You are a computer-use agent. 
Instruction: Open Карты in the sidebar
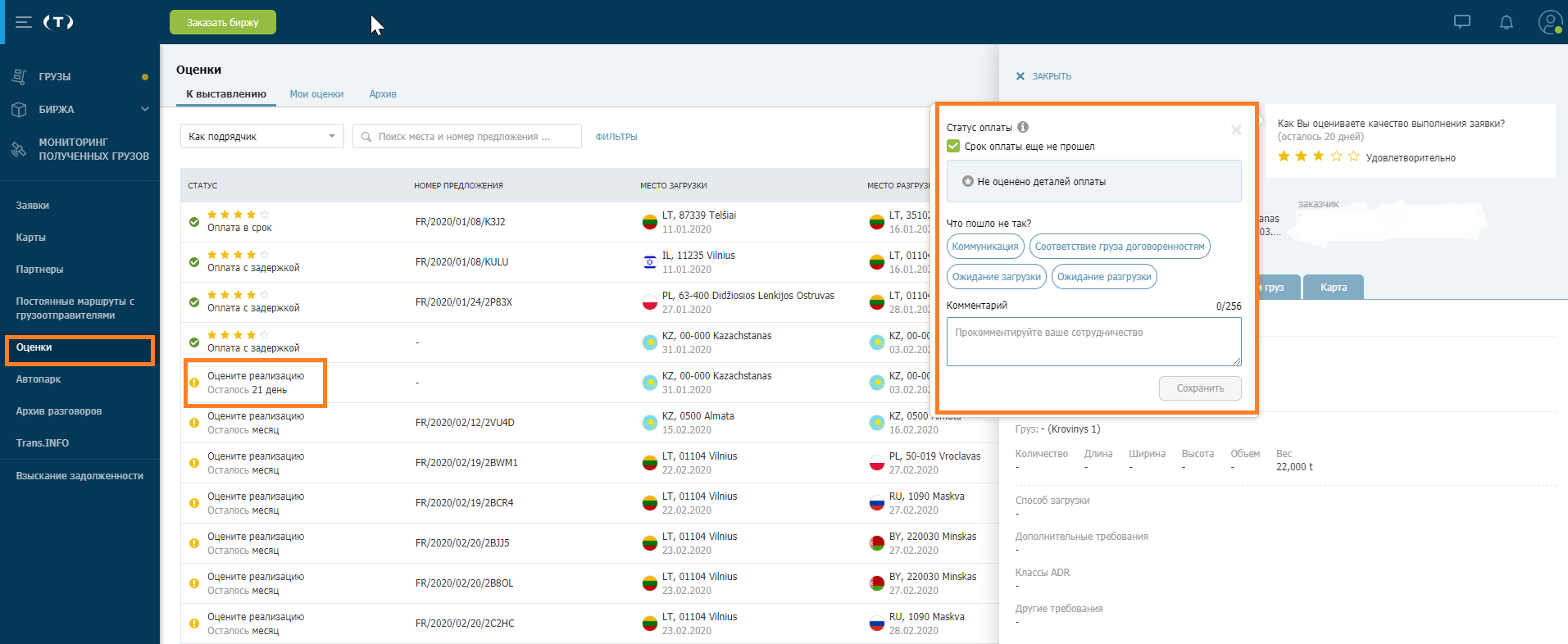[x=31, y=238]
